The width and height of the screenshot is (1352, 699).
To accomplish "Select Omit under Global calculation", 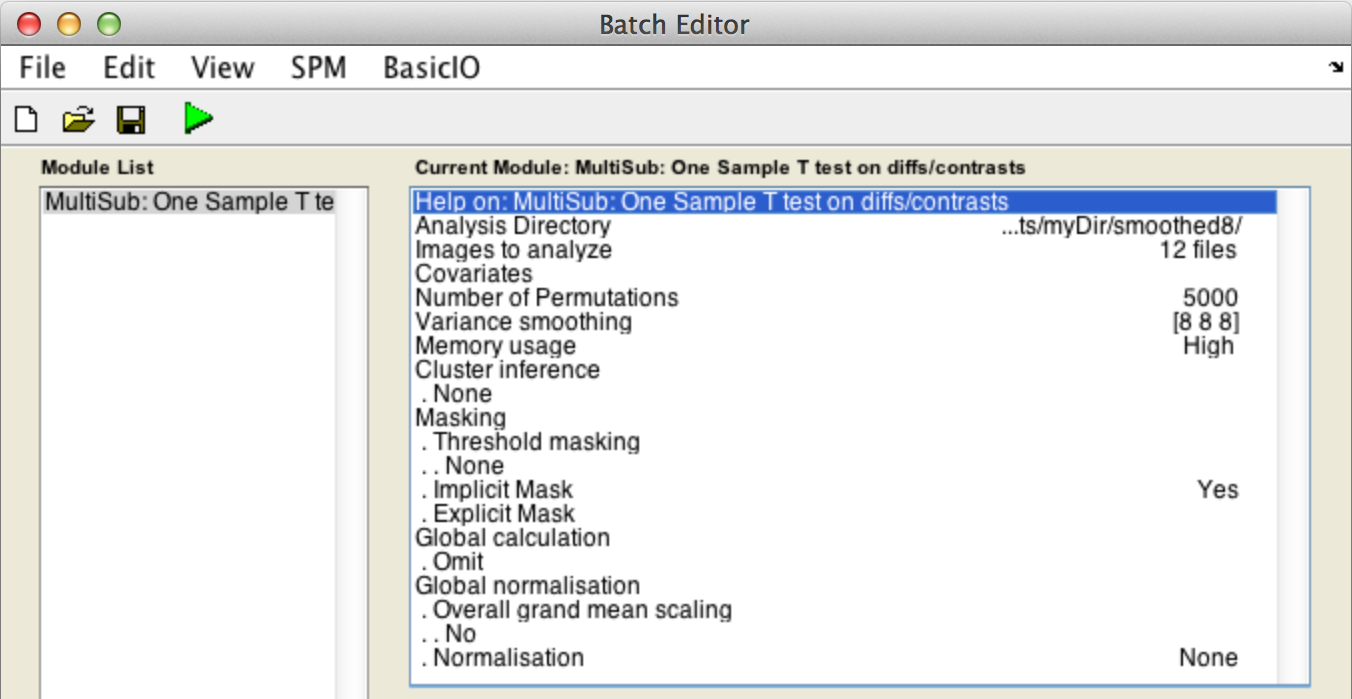I will [845, 562].
